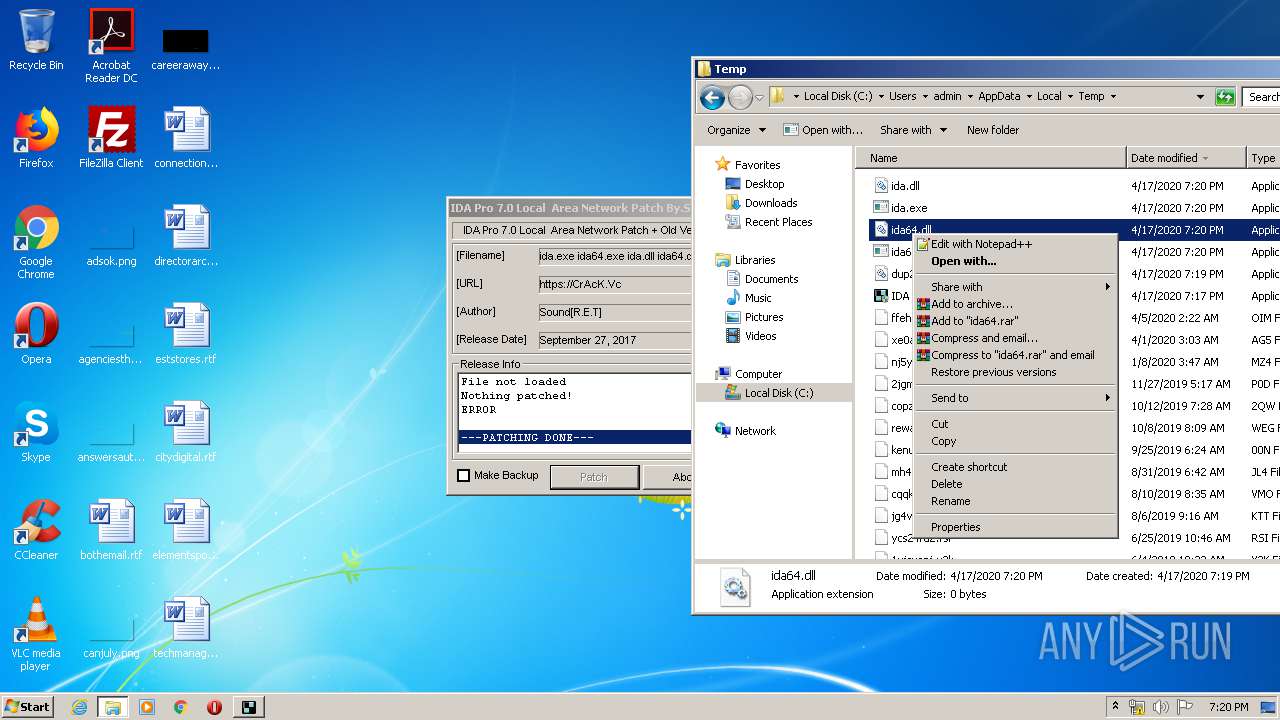This screenshot has width=1280, height=720.
Task: Open Windows Media Player from taskbar
Action: [147, 707]
